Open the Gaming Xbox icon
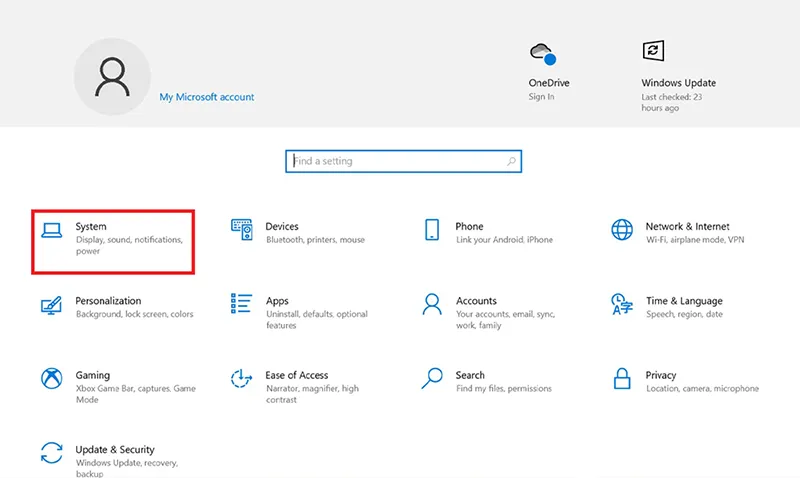 click(52, 379)
